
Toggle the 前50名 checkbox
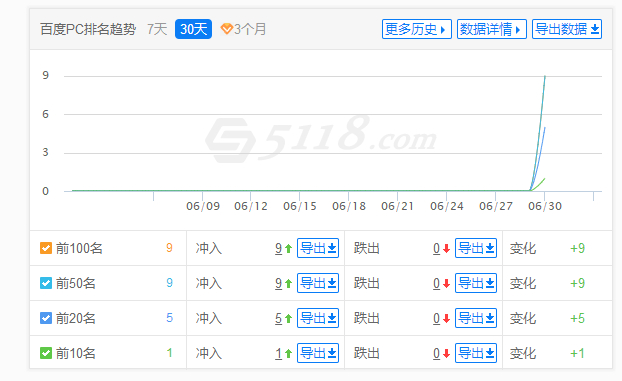tap(46, 283)
